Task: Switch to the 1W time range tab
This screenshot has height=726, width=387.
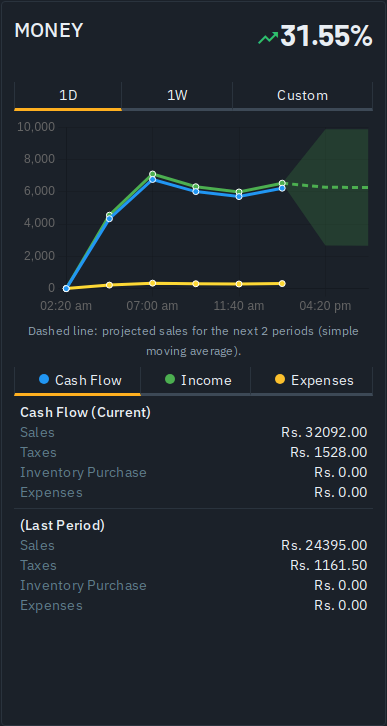Action: tap(177, 96)
